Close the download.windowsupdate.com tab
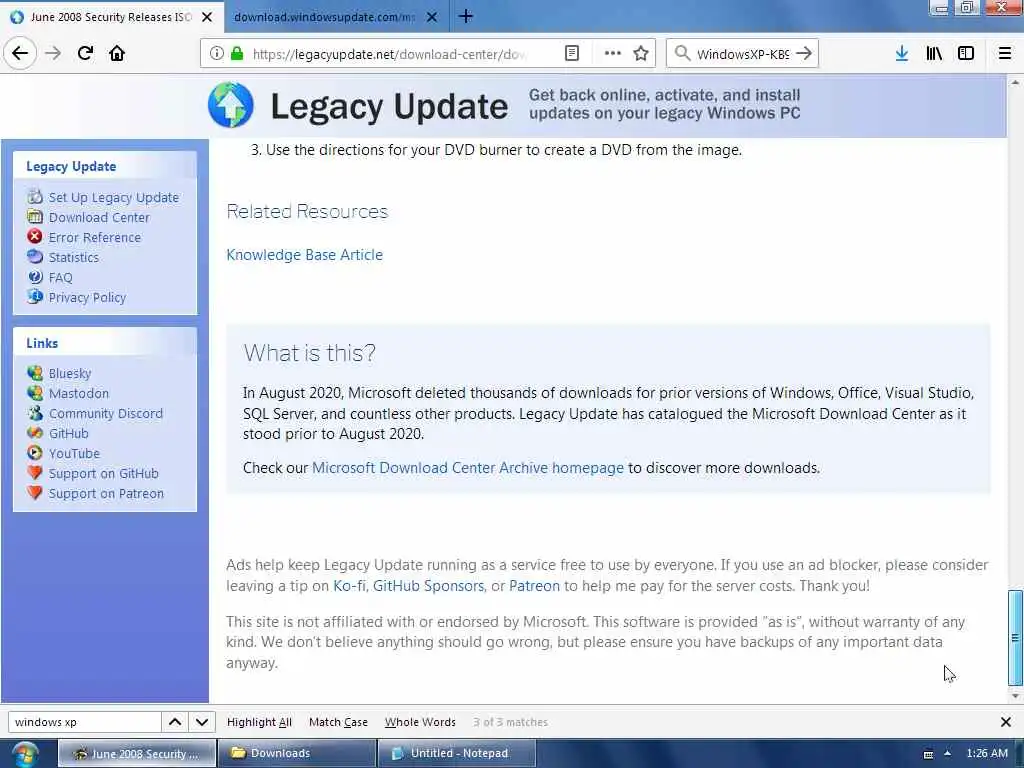 click(x=432, y=17)
